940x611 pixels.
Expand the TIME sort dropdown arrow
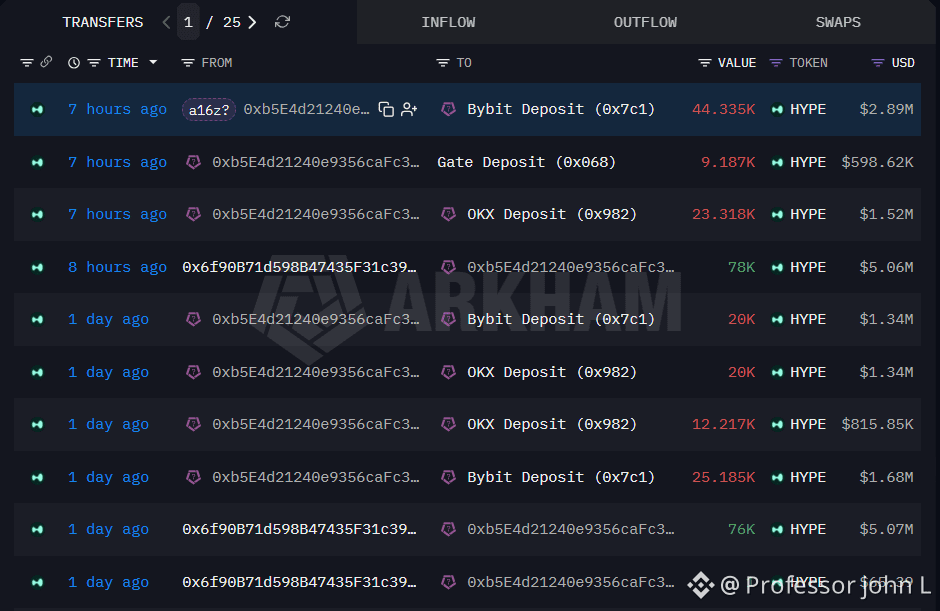coord(153,62)
